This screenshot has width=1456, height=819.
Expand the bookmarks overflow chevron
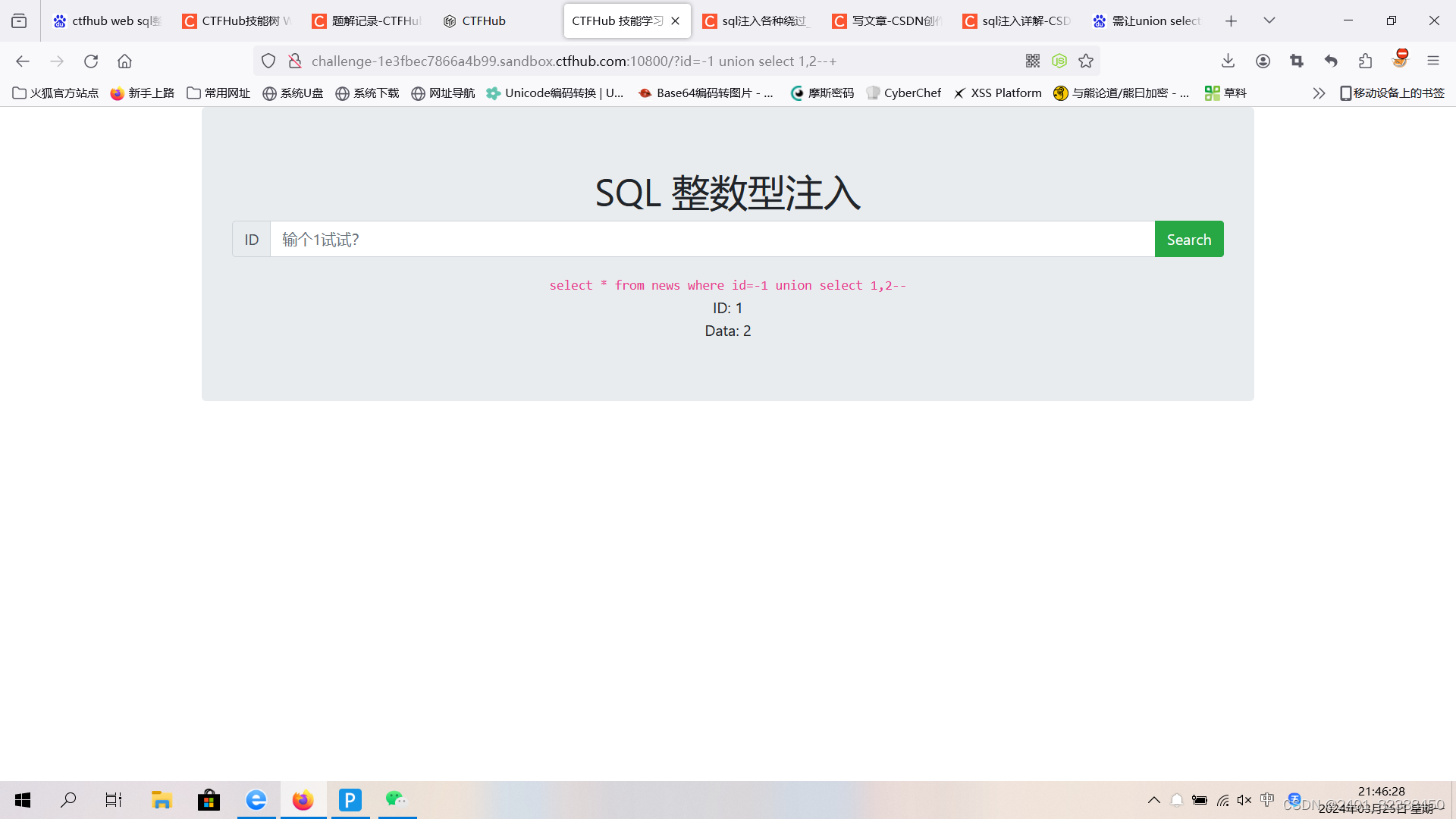coord(1319,93)
